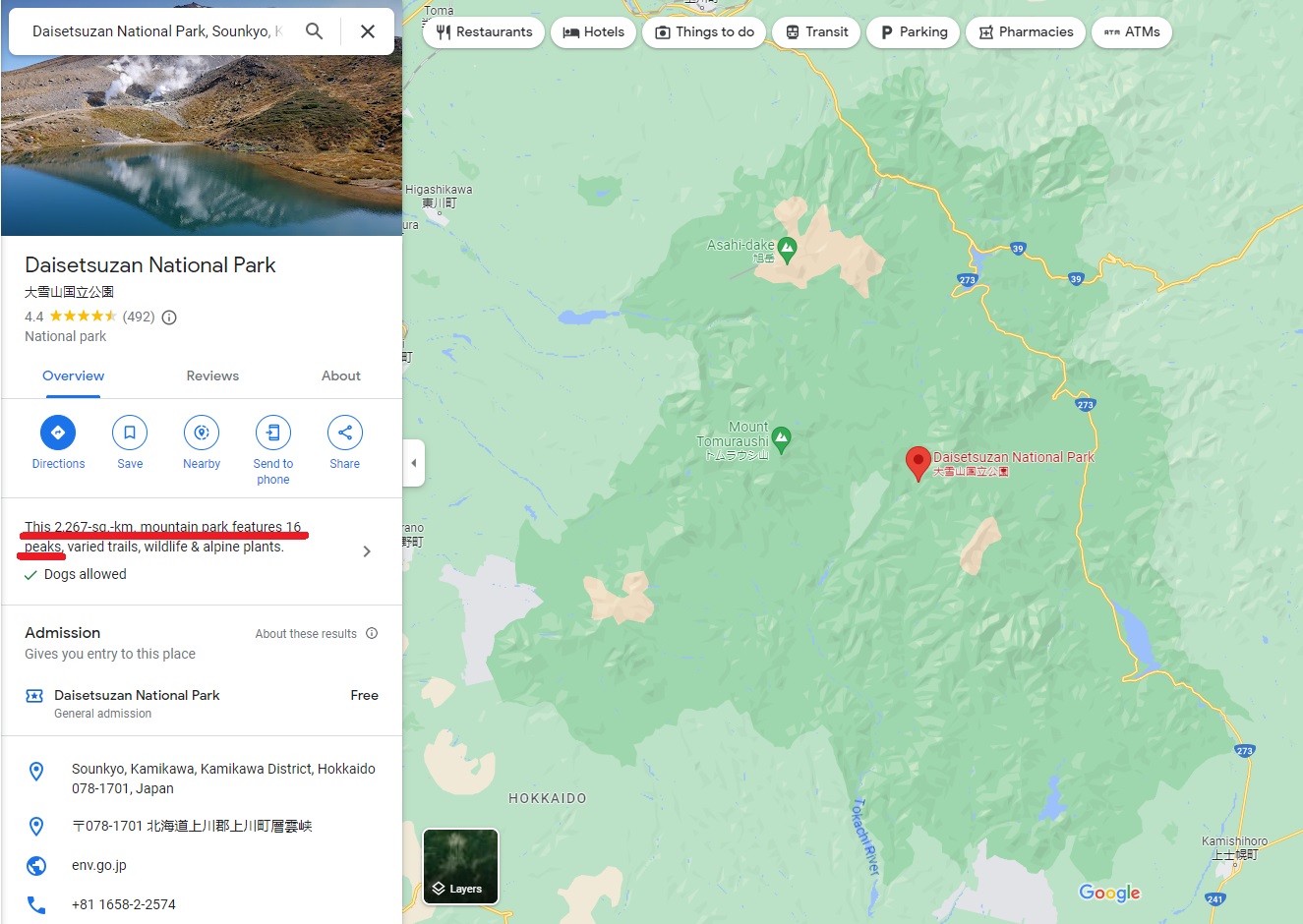Click the admission ticket icon
The width and height of the screenshot is (1303, 924).
34,696
